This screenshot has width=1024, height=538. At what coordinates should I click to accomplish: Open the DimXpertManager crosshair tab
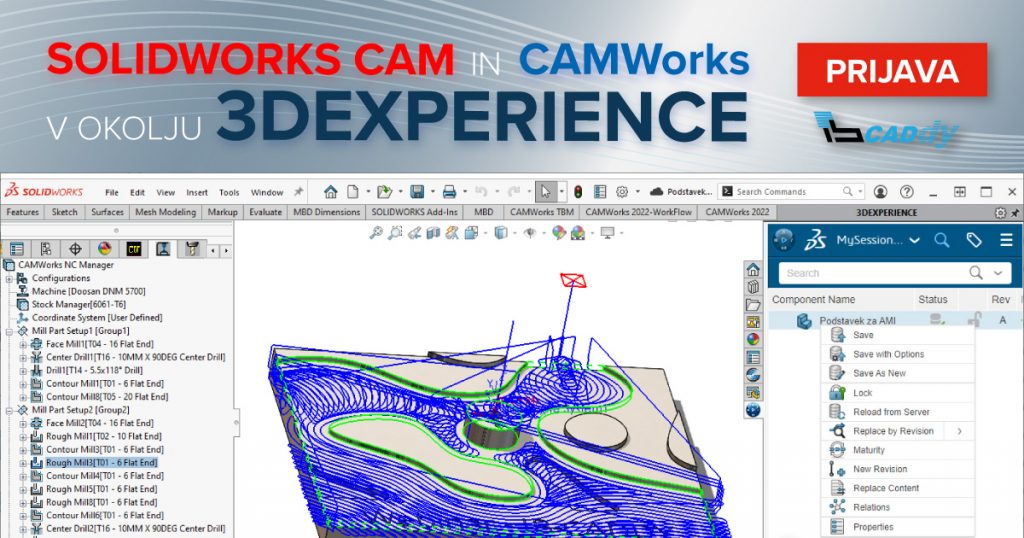coord(75,249)
